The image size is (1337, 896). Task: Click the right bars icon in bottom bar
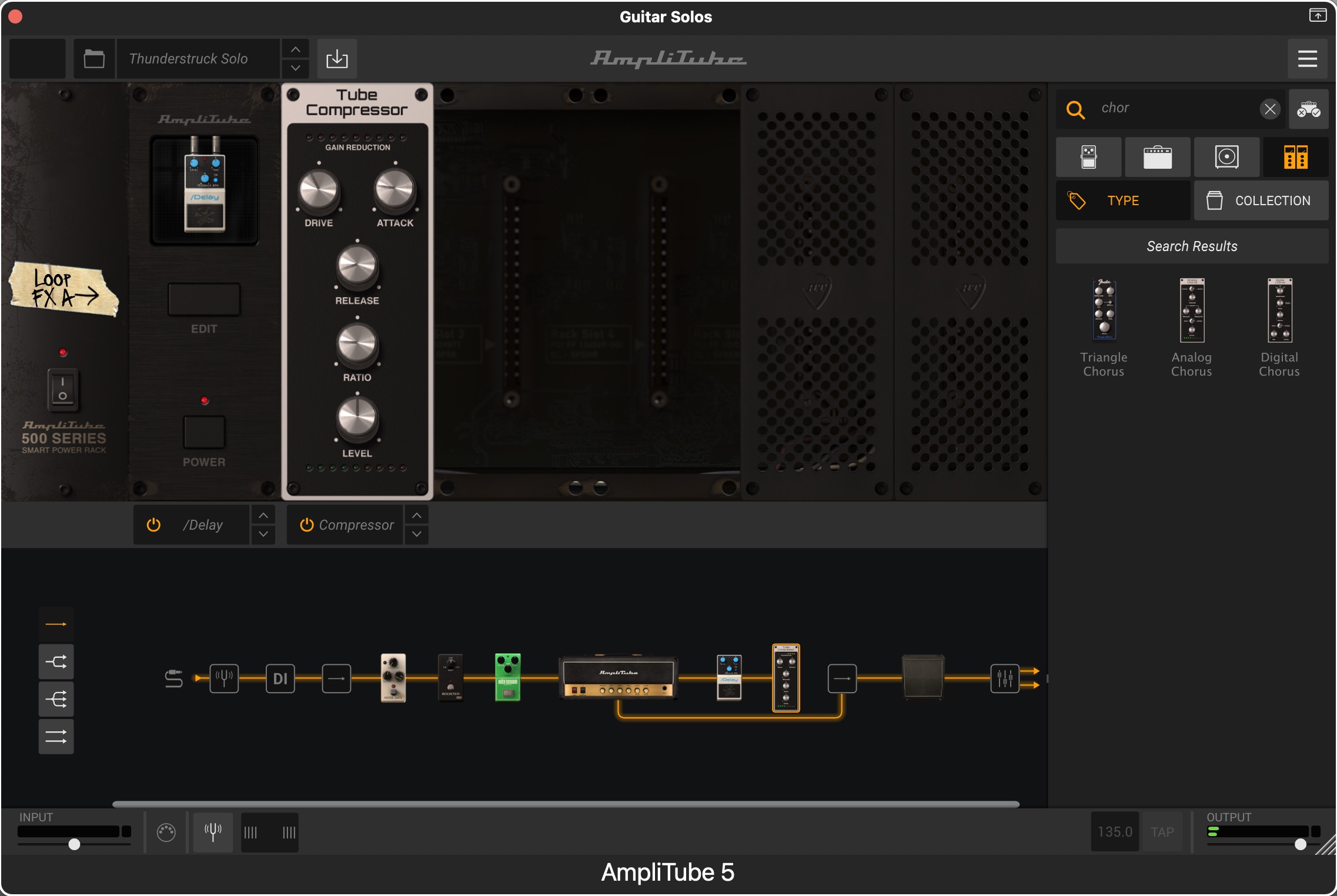click(289, 833)
